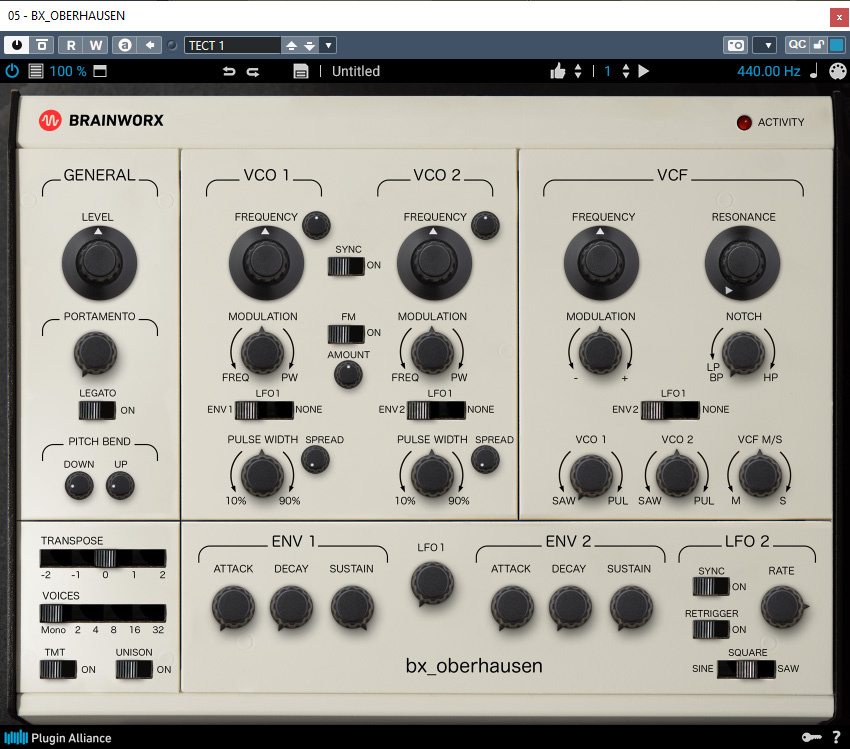Set VCO 1 modulation source switch ENV1/LFO1/NONE
The height and width of the screenshot is (749, 850).
(264, 410)
